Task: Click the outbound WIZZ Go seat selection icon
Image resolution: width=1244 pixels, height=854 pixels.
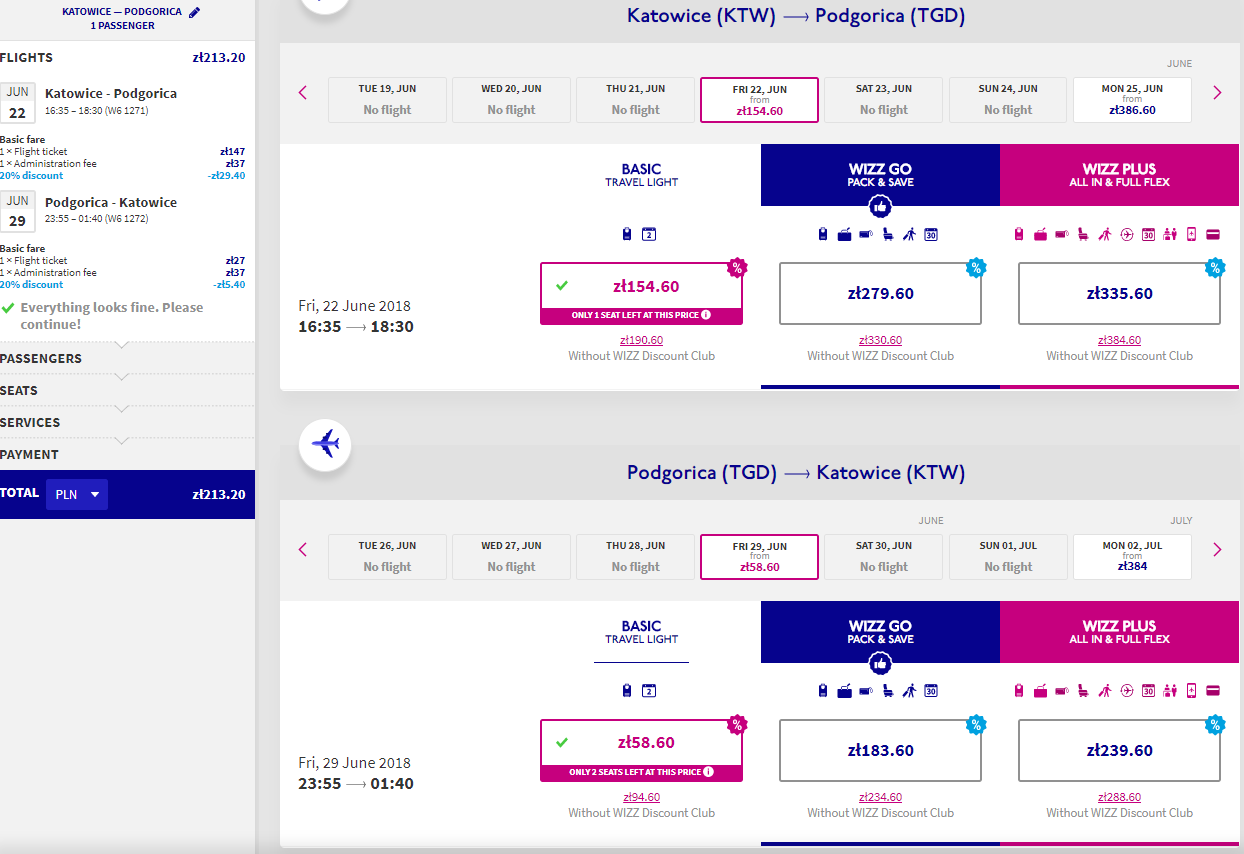Action: point(887,235)
